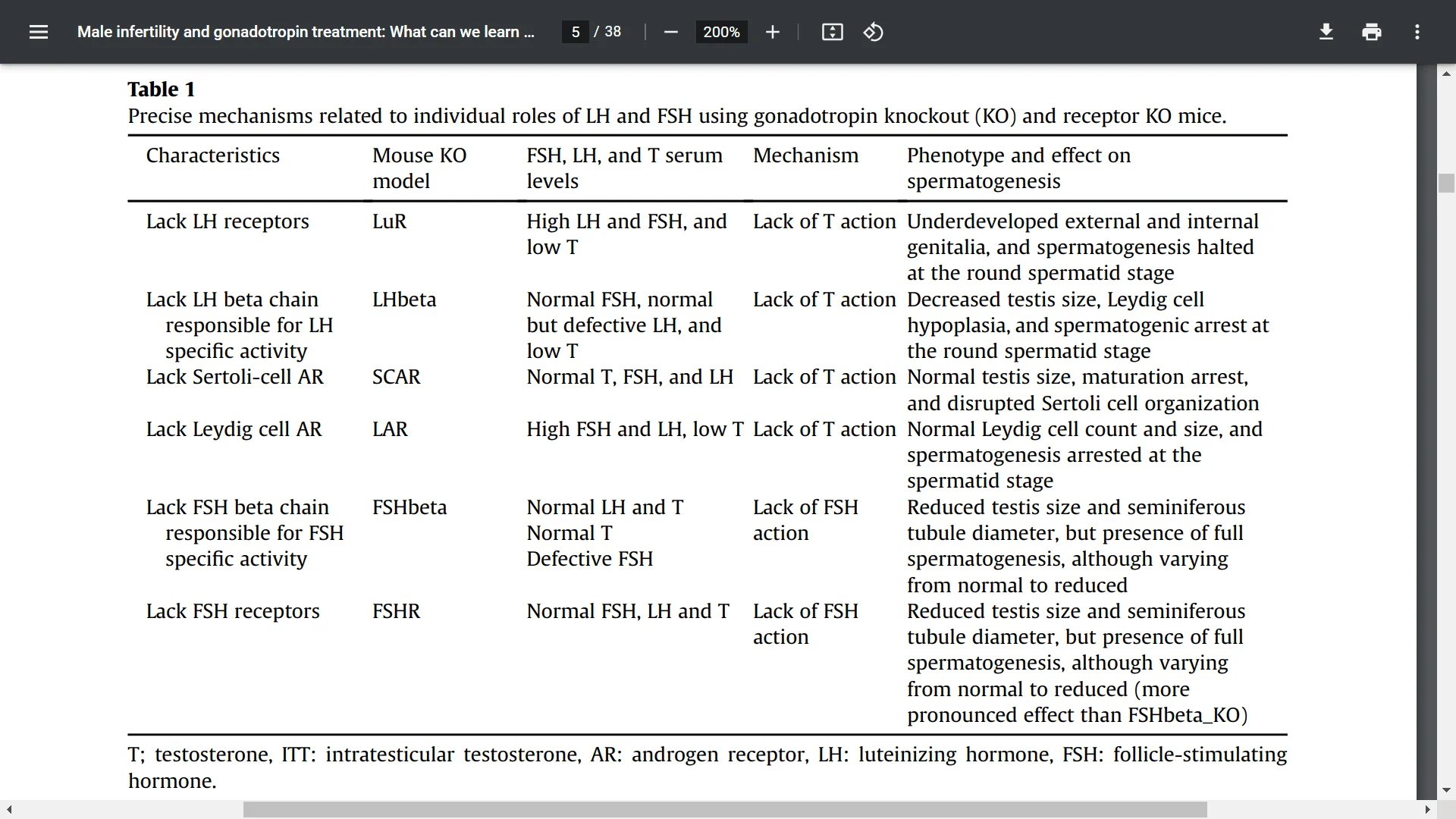Click 'Phenotype and effect on spermatogenesis' header
Viewport: 1456px width, 819px height.
pos(1018,168)
